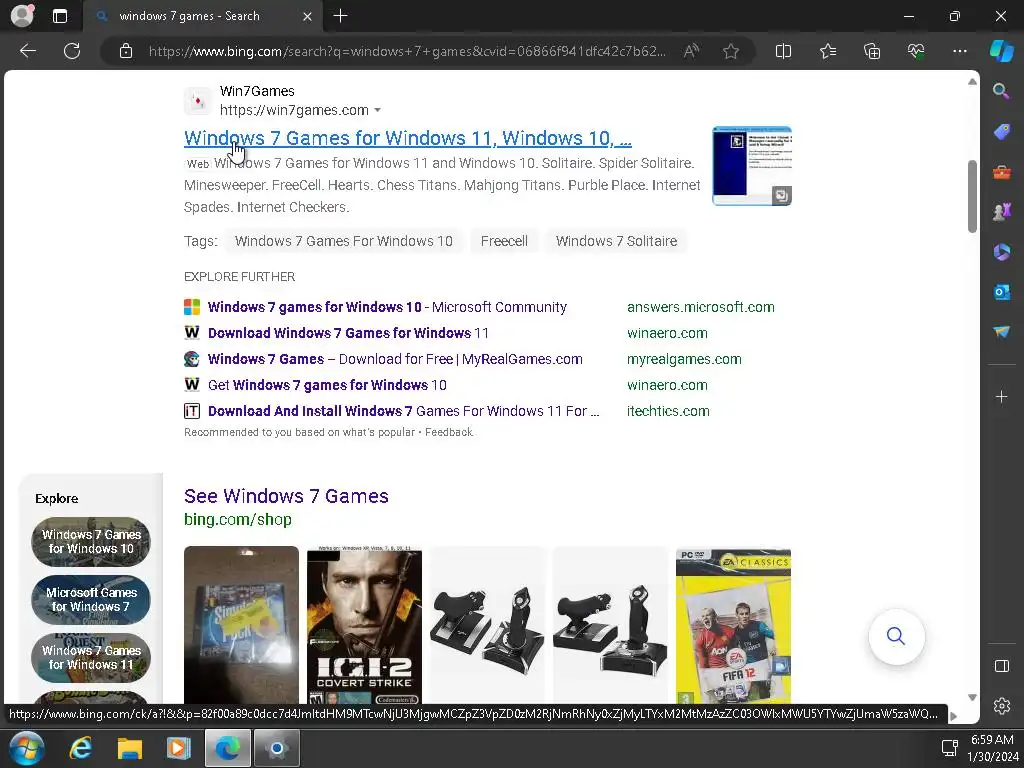Viewport: 1024px width, 768px height.
Task: Toggle split screen view icon
Action: tap(783, 51)
